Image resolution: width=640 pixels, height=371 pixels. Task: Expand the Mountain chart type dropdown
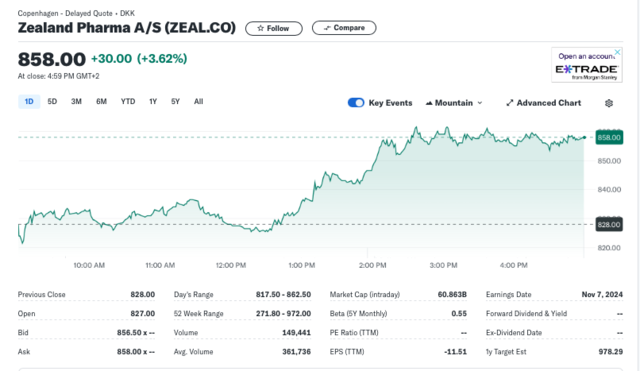[x=454, y=103]
